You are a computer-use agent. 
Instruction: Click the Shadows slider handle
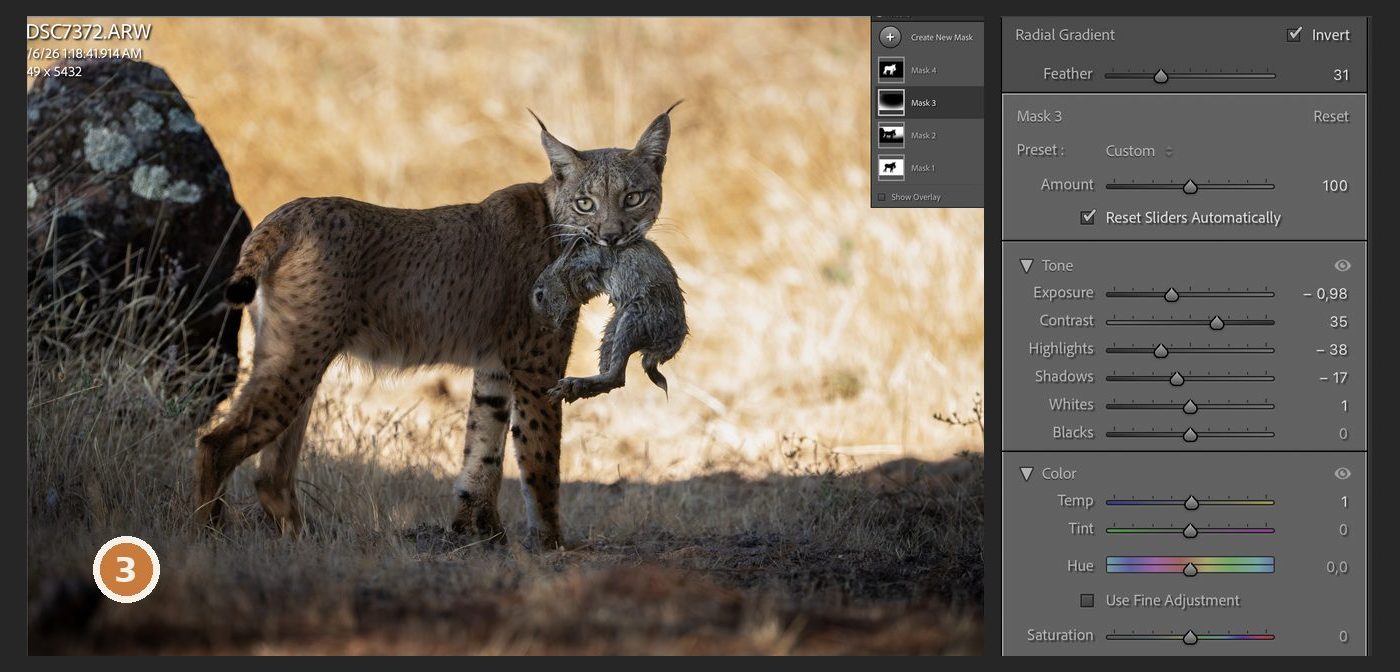(1177, 378)
